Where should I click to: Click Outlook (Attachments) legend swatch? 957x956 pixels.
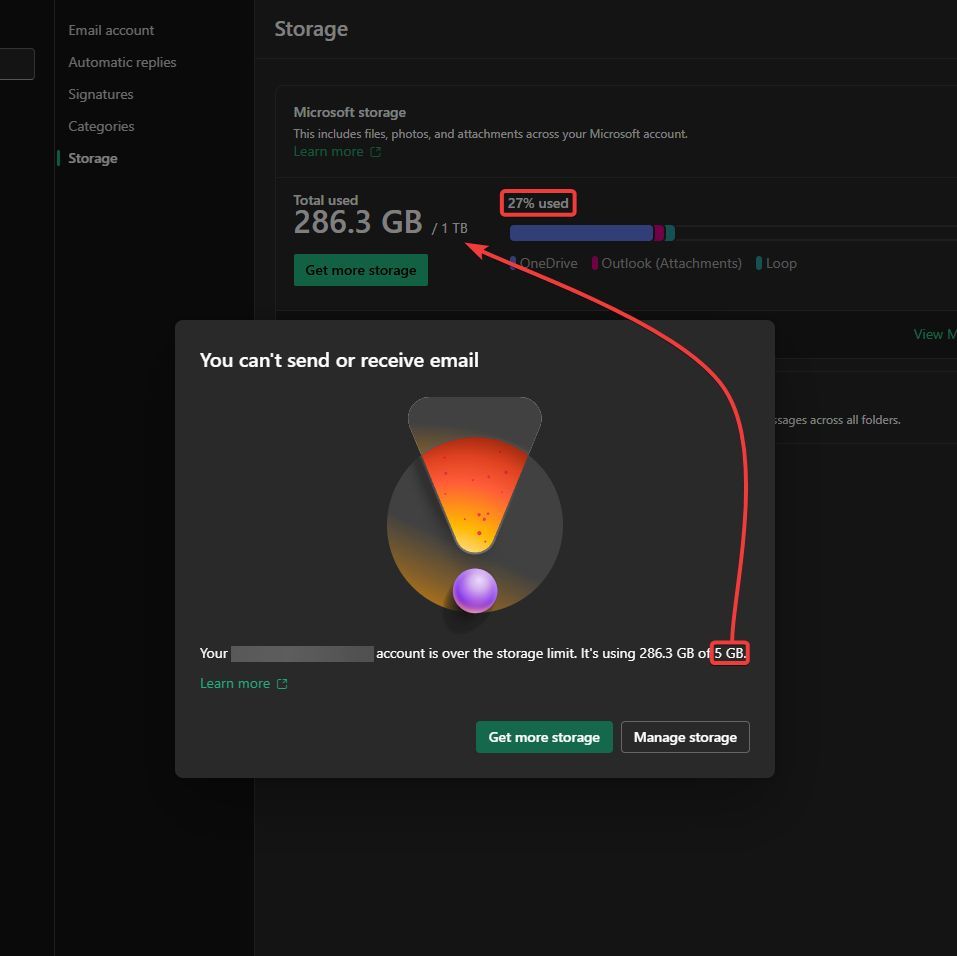pyautogui.click(x=594, y=263)
